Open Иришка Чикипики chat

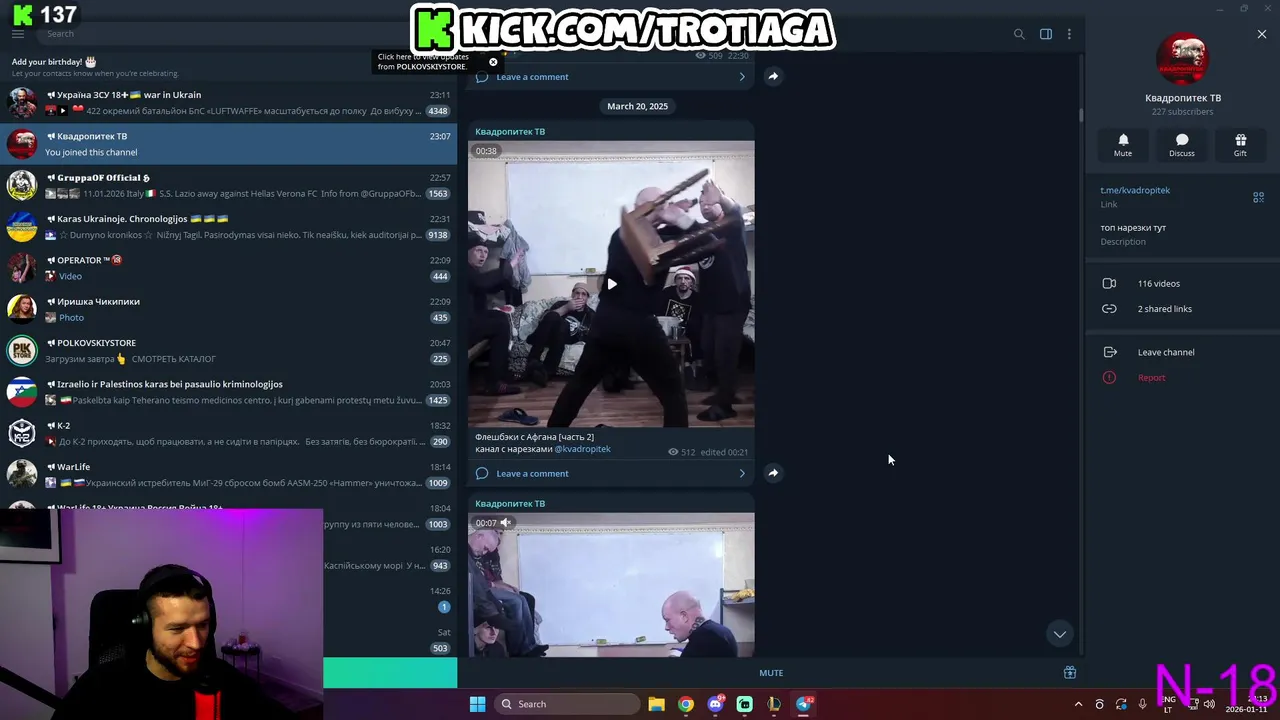point(229,309)
